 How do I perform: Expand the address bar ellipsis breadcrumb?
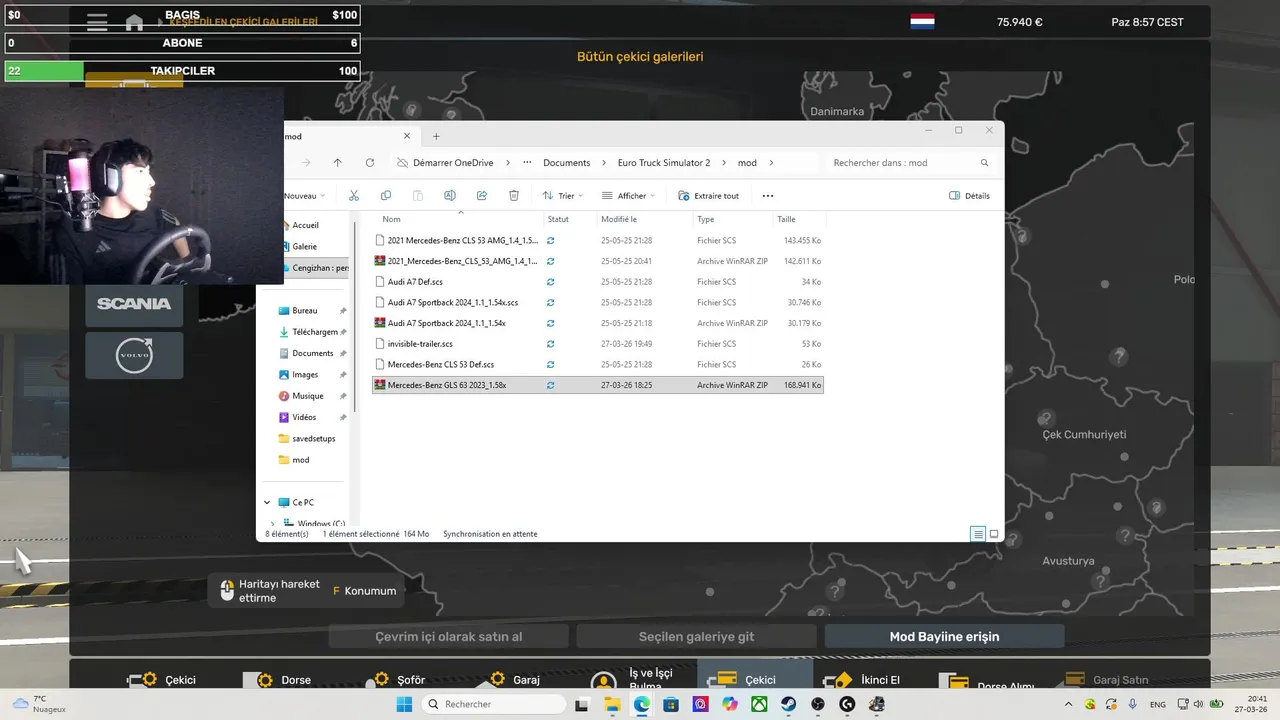(x=527, y=163)
